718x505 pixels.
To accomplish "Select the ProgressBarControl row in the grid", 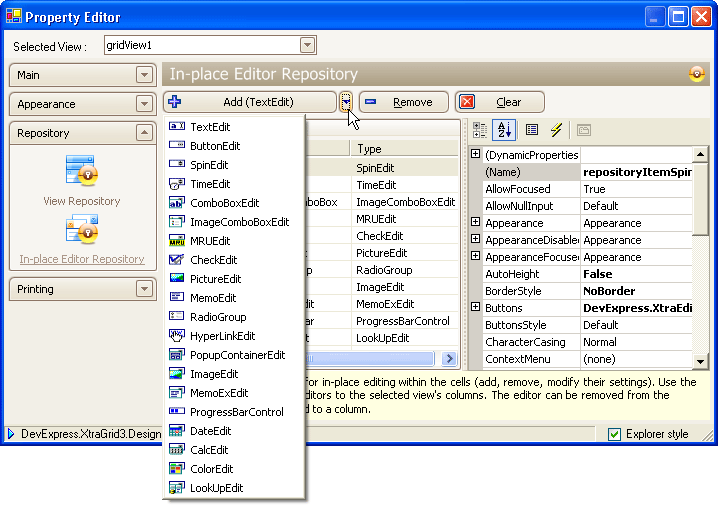I will pos(382,320).
